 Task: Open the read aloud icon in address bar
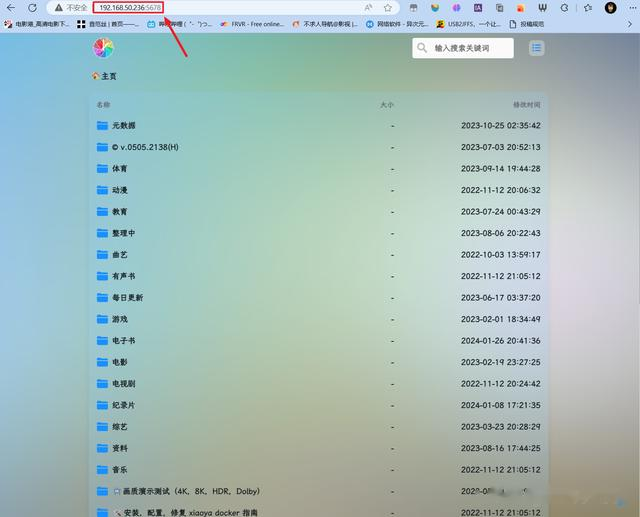(368, 8)
